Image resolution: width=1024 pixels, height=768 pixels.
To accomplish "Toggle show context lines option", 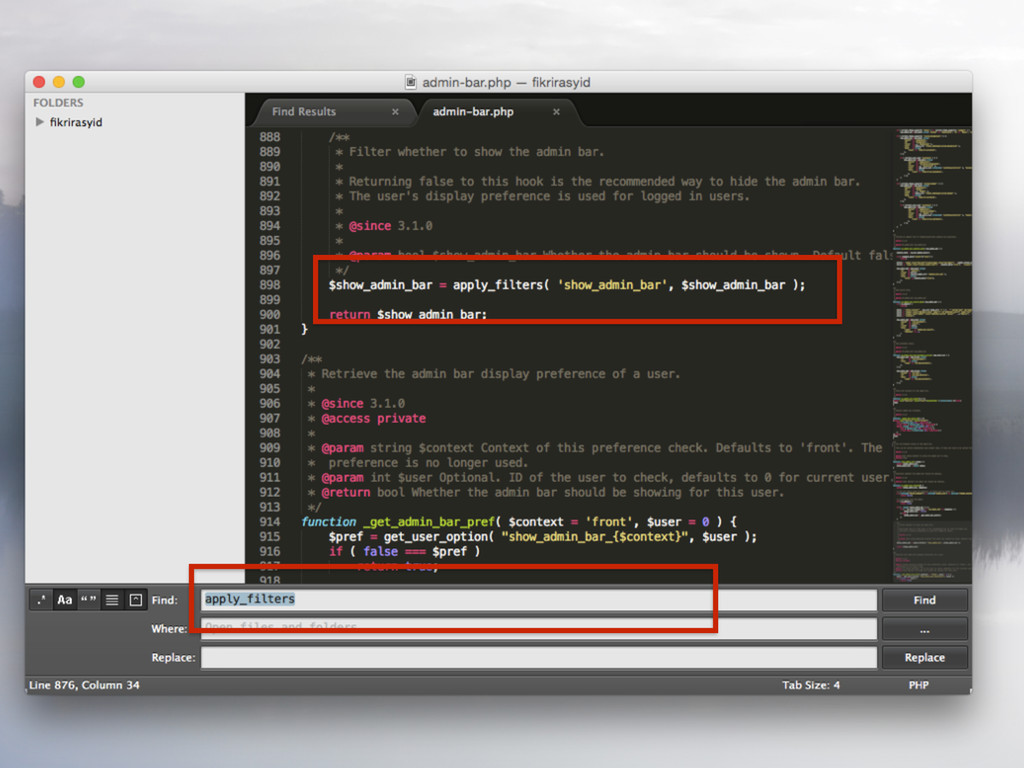I will click(112, 600).
